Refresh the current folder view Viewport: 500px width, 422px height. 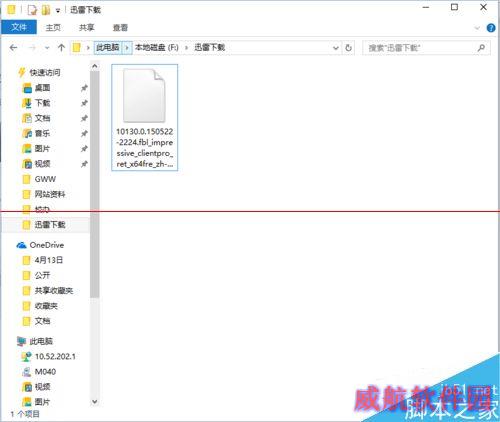349,48
